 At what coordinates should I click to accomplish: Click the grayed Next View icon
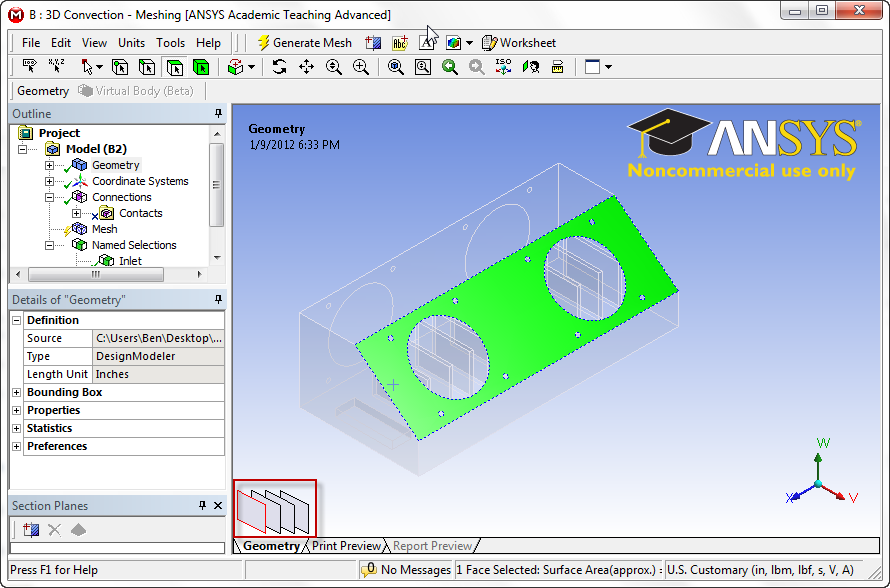(x=477, y=66)
